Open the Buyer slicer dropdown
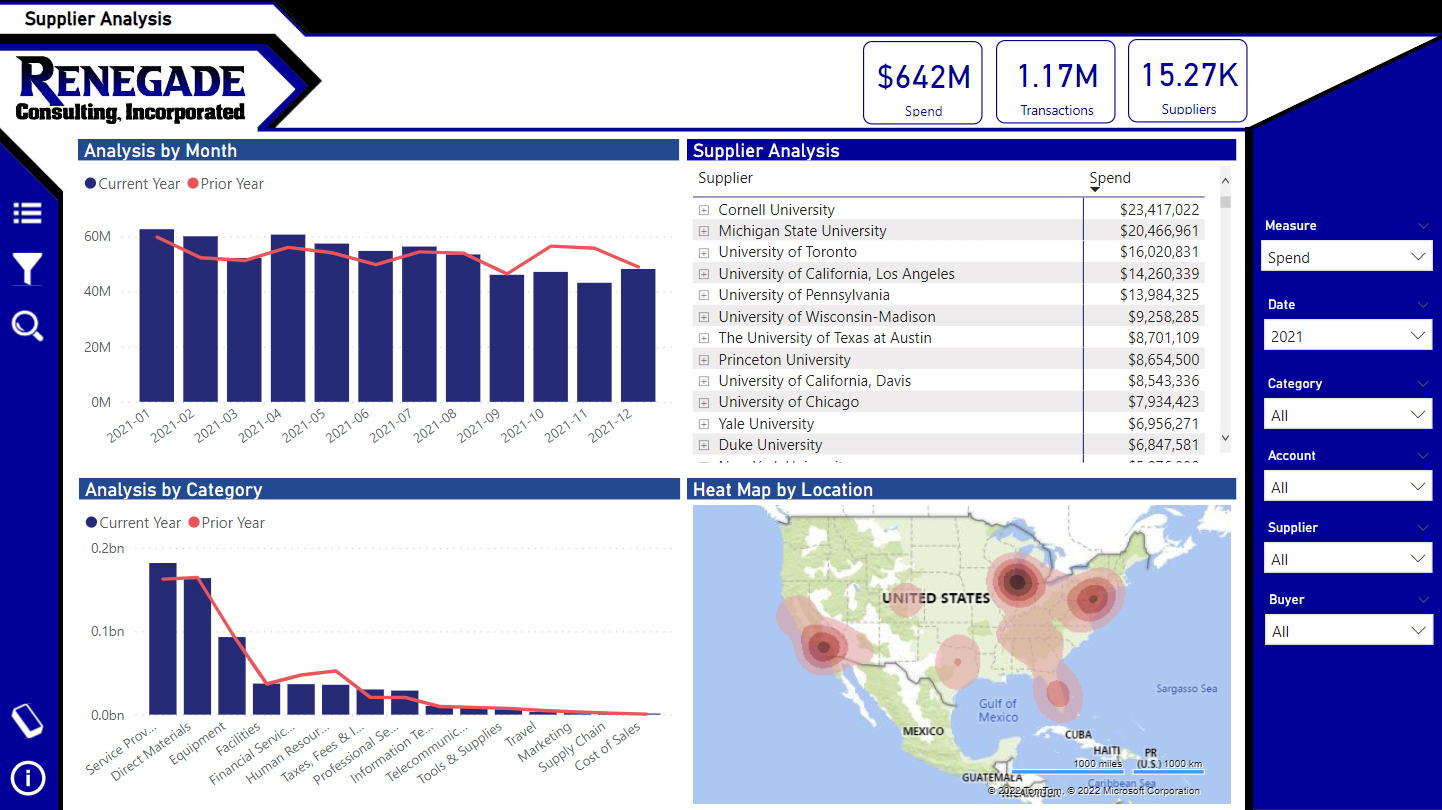 (x=1347, y=631)
